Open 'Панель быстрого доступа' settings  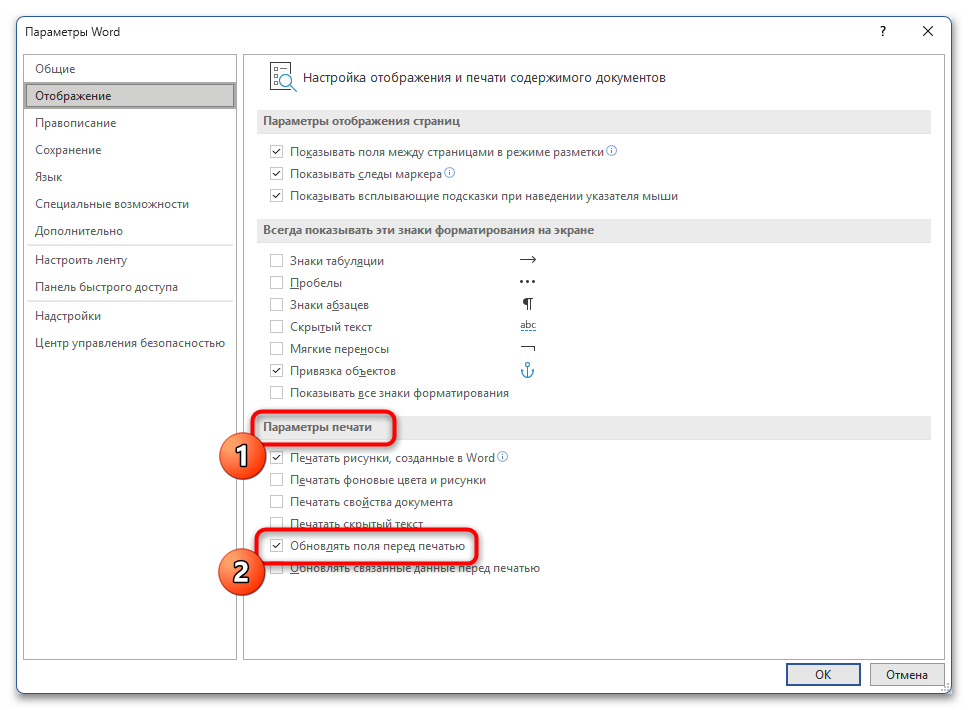point(130,287)
